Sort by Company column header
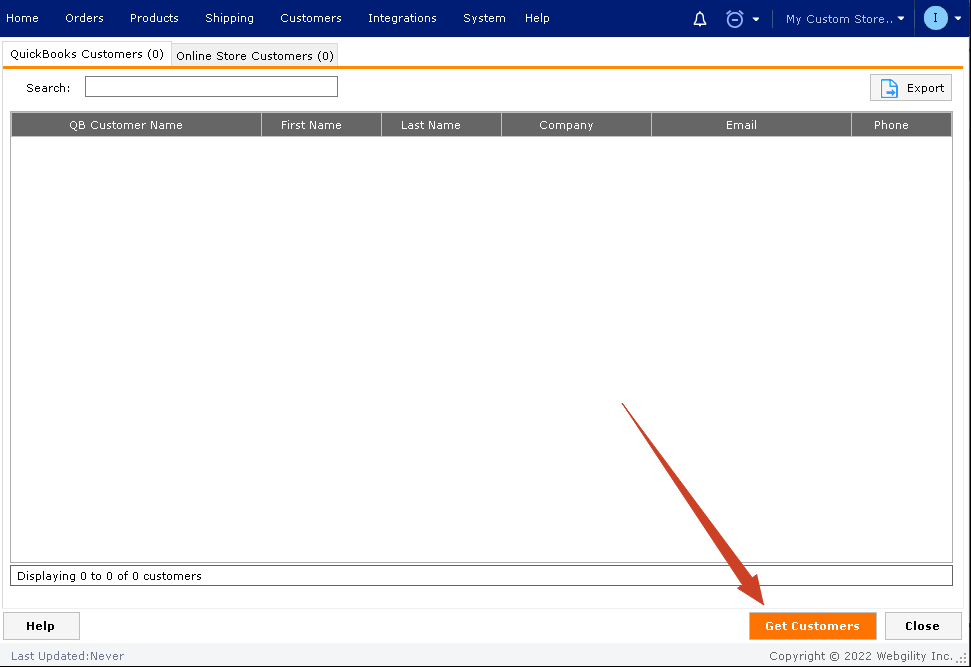Screen dimensions: 971x667 (x=576, y=124)
